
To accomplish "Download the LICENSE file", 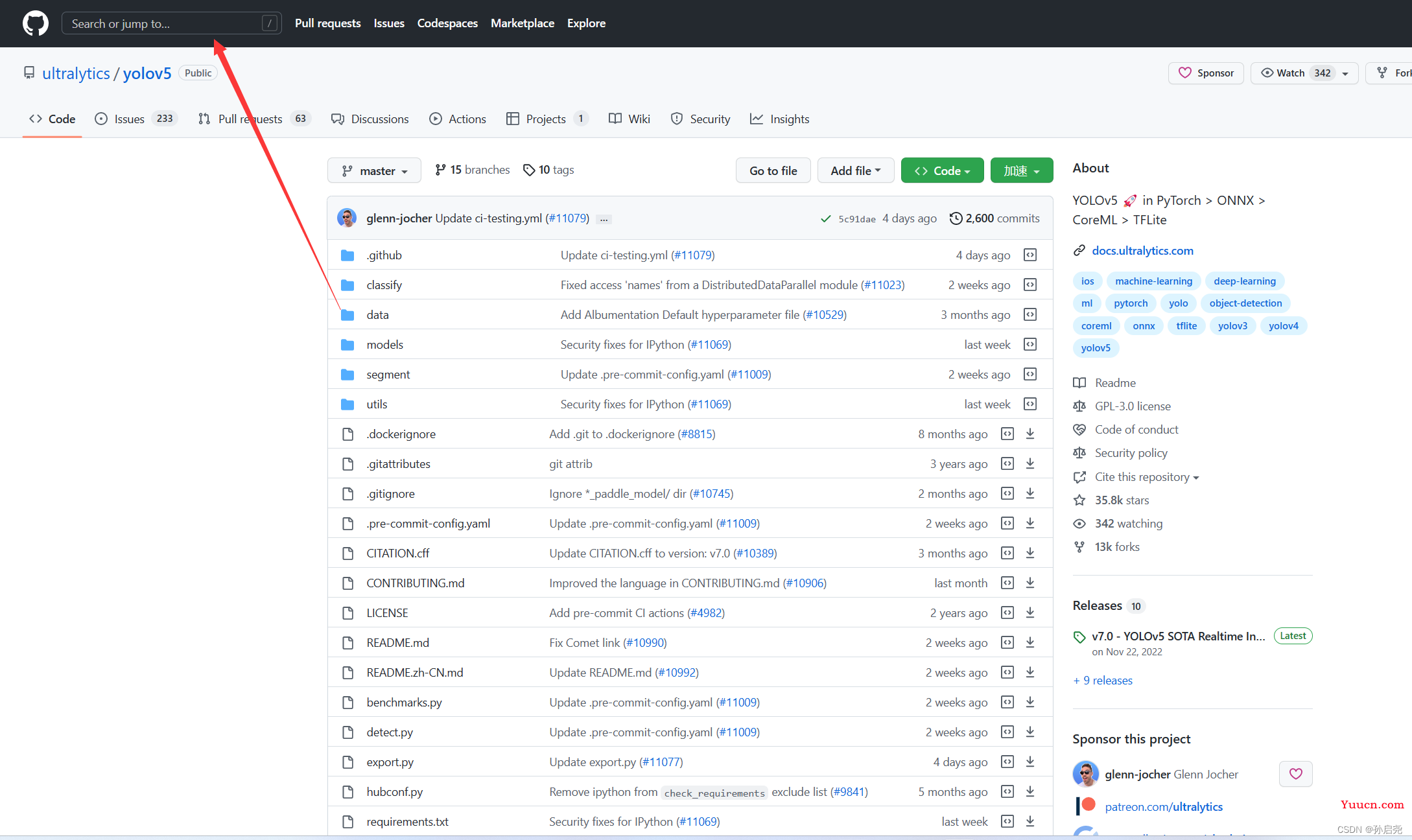I will (x=1030, y=613).
